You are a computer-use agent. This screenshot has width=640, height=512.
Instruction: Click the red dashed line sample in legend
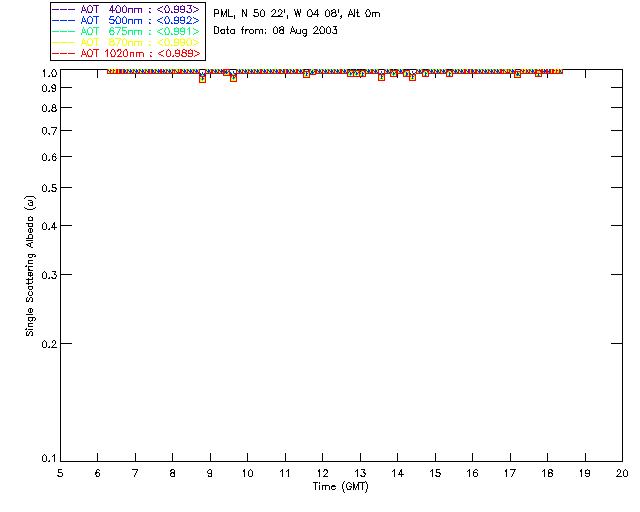point(64,54)
